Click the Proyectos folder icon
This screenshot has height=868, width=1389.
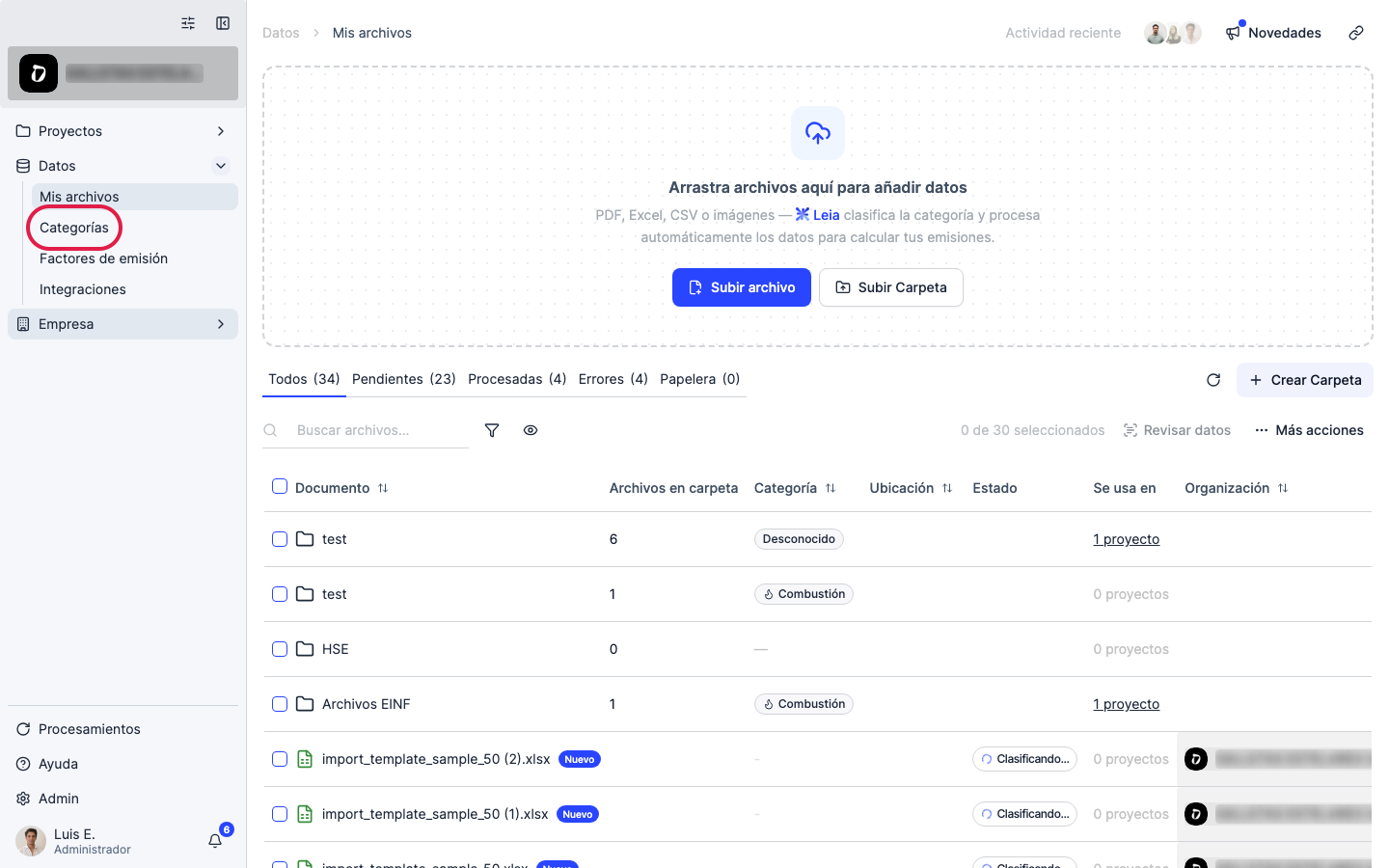click(23, 131)
